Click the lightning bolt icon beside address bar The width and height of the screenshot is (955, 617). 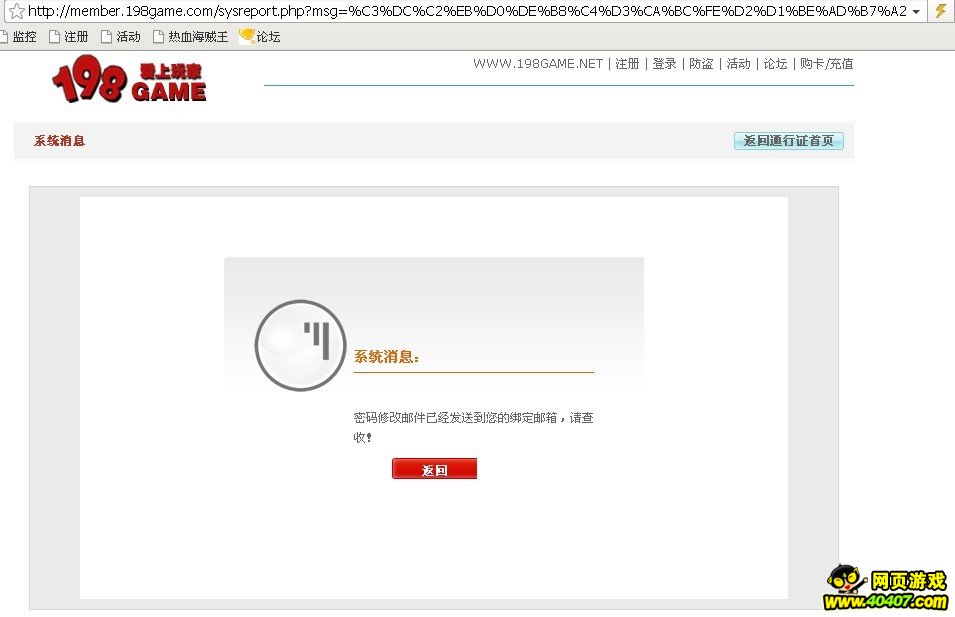940,11
